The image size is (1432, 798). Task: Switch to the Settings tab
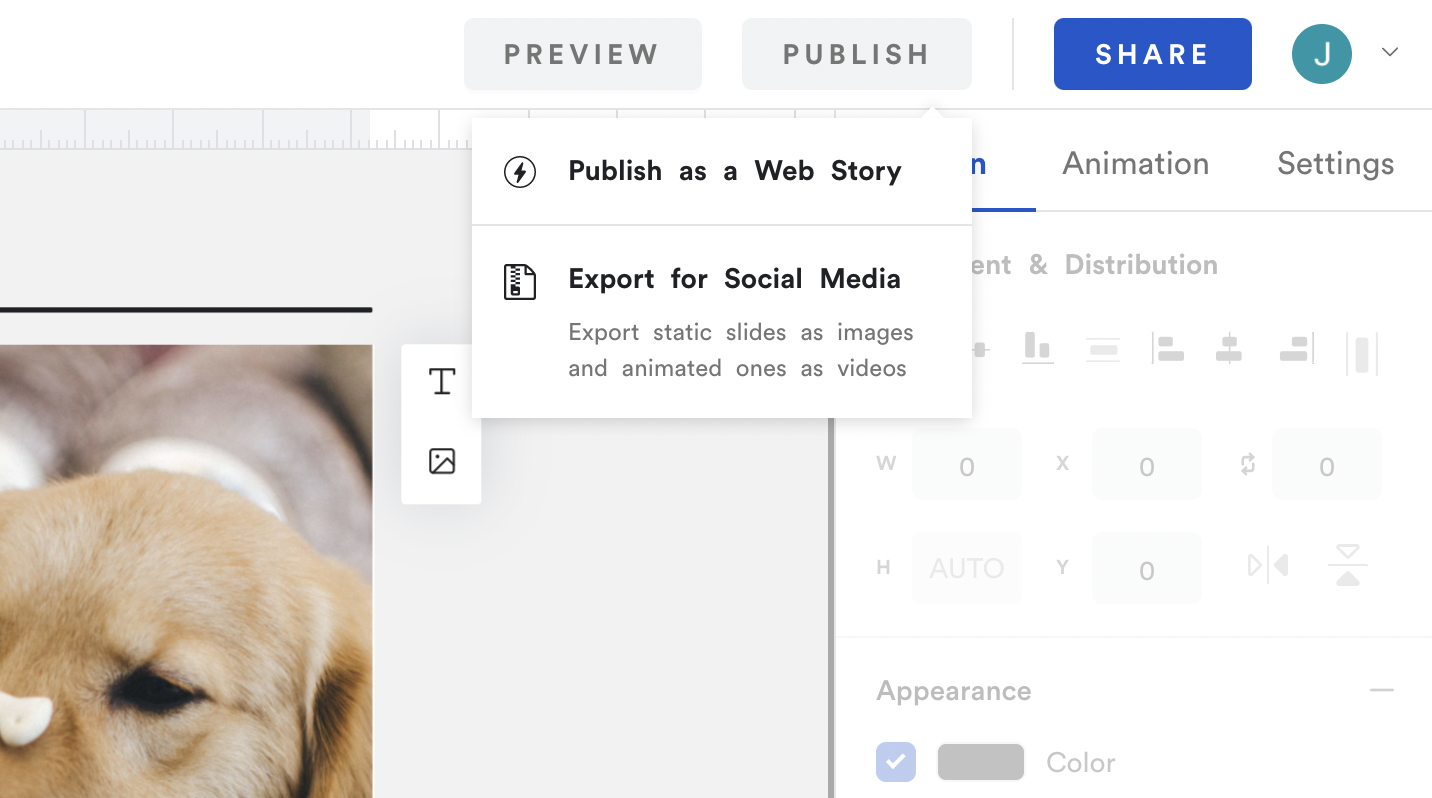tap(1335, 163)
